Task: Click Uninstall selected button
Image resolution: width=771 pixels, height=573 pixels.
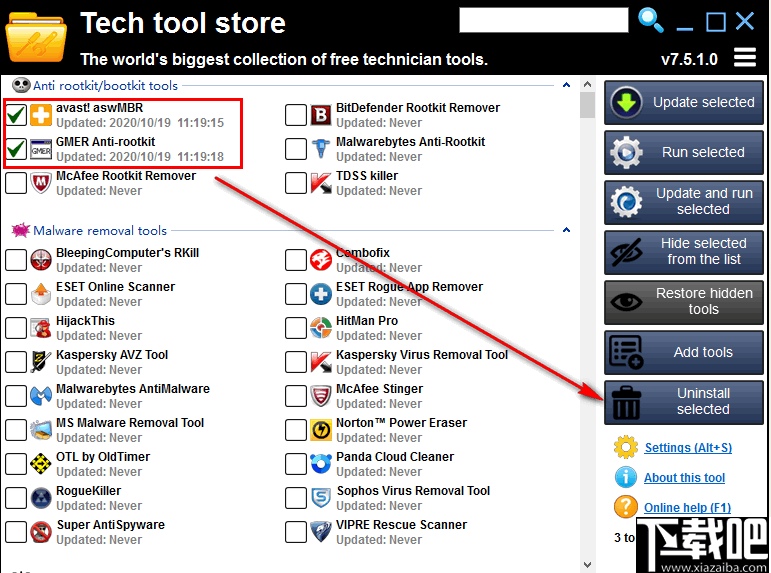Action: click(683, 402)
